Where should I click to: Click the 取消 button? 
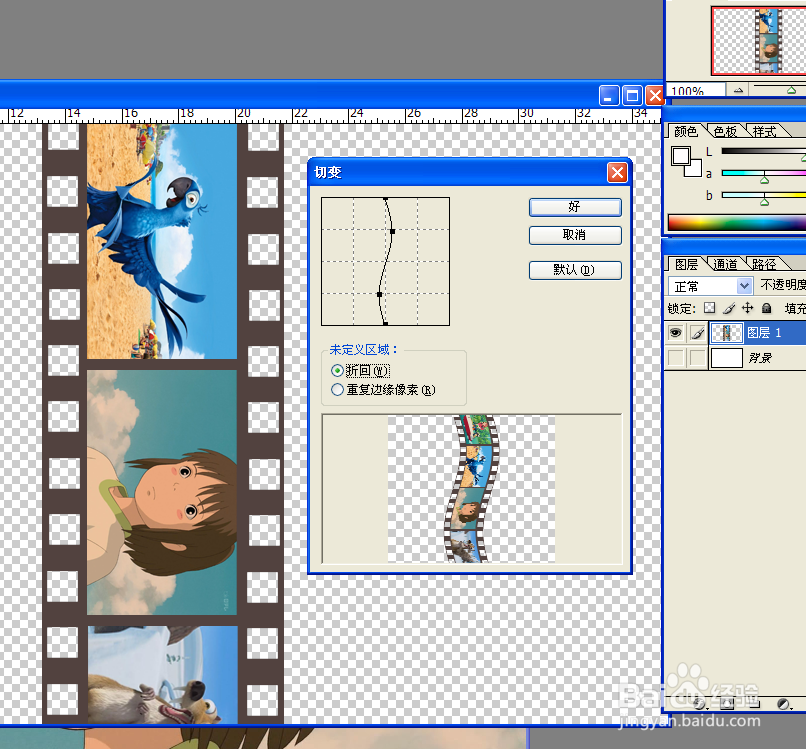(575, 235)
